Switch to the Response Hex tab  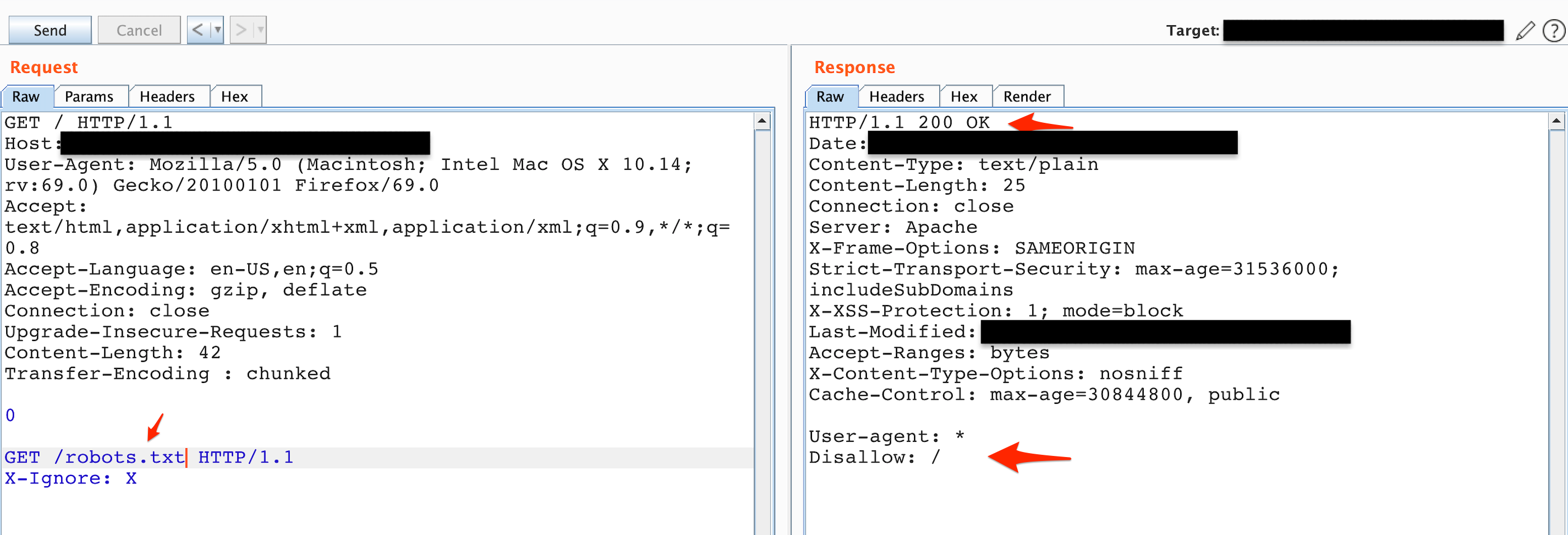tap(965, 96)
